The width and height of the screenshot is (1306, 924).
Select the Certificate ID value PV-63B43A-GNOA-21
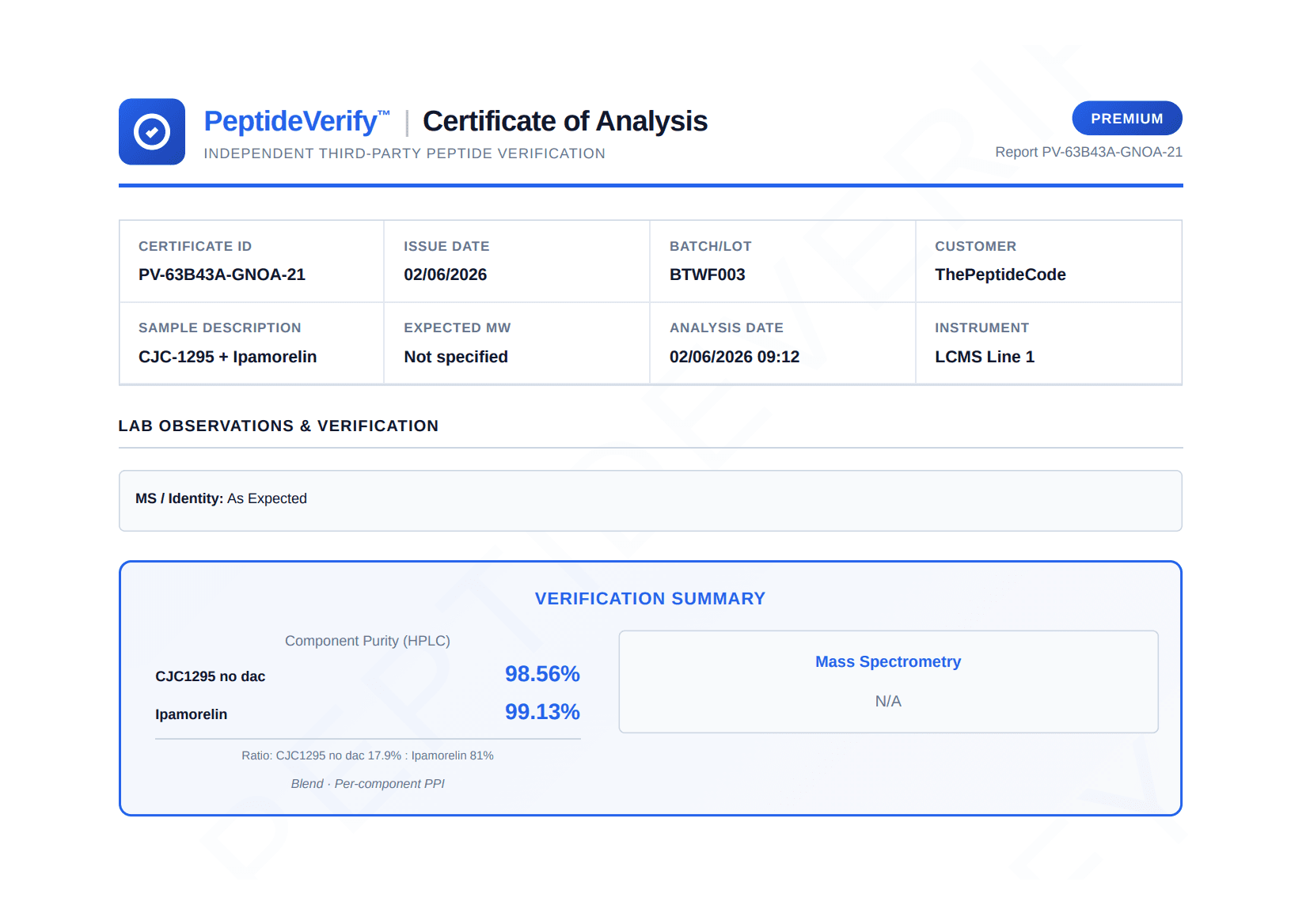pos(222,275)
